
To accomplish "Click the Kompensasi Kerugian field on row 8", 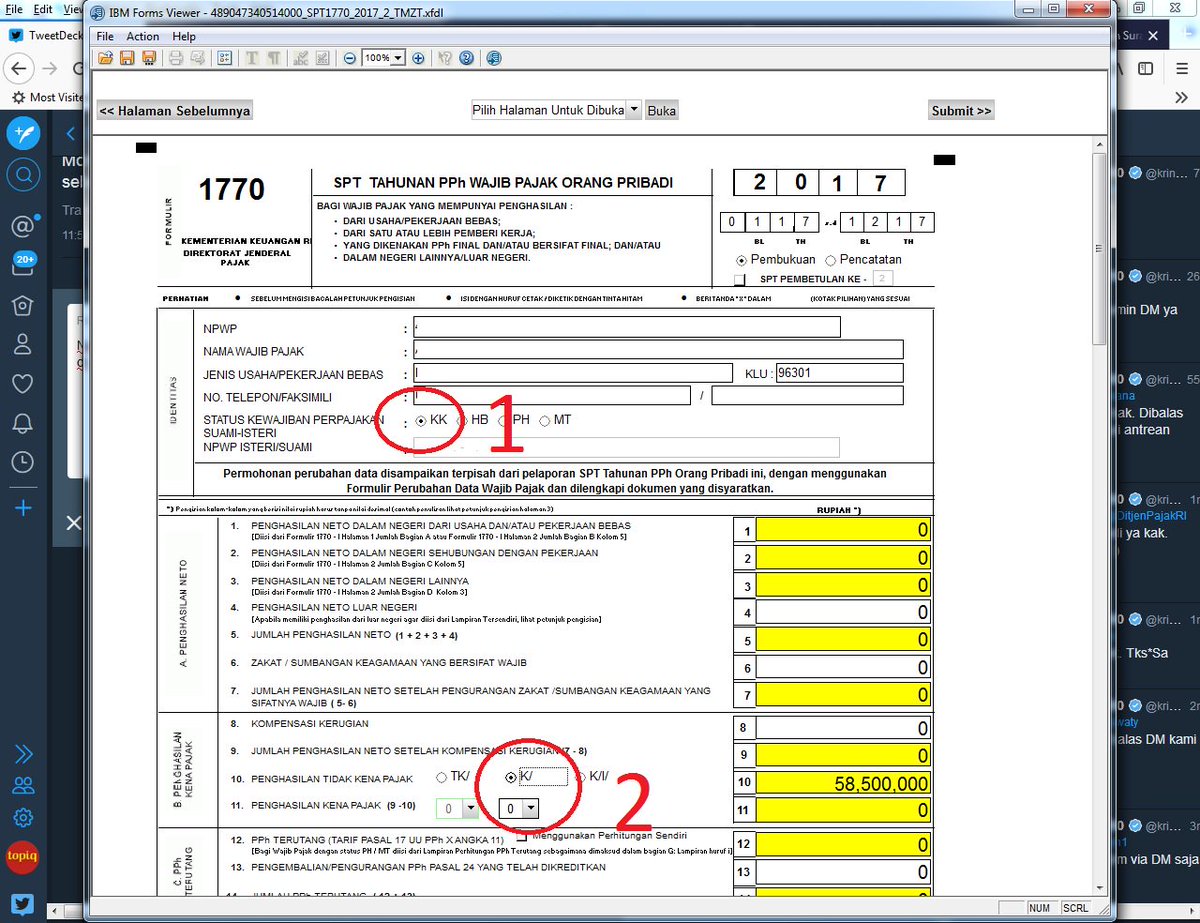I will tap(844, 729).
